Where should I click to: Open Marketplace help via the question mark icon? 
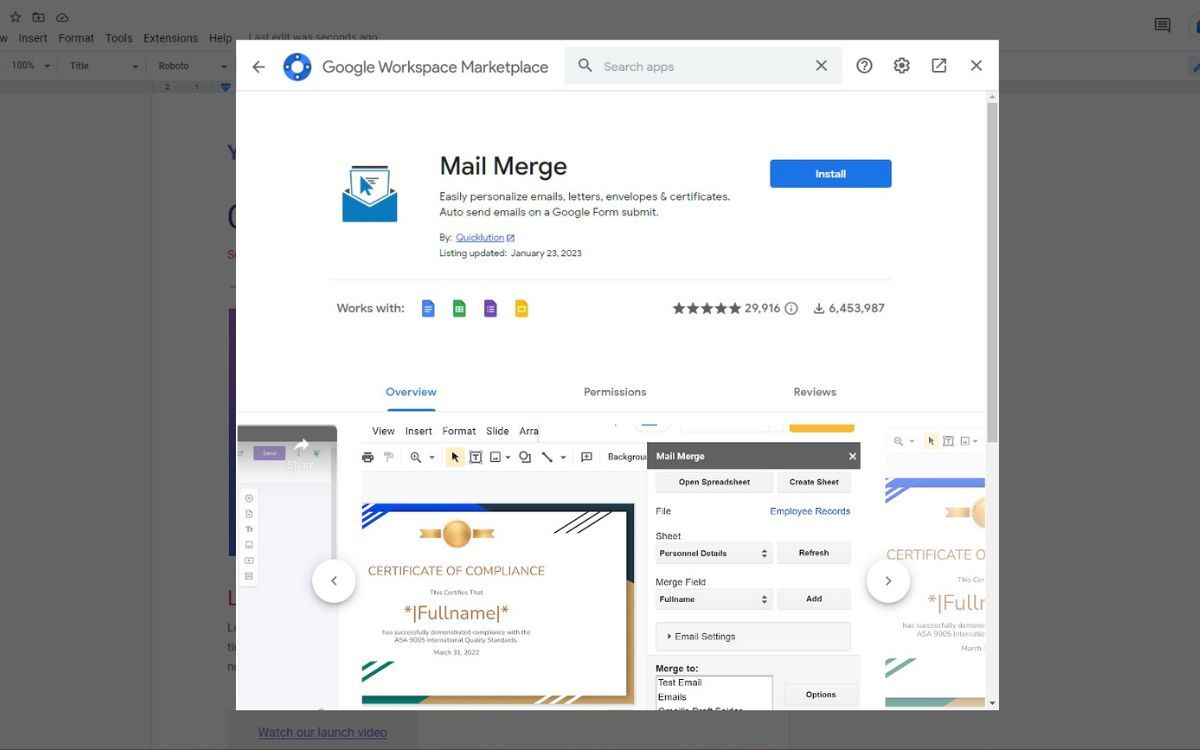(864, 65)
